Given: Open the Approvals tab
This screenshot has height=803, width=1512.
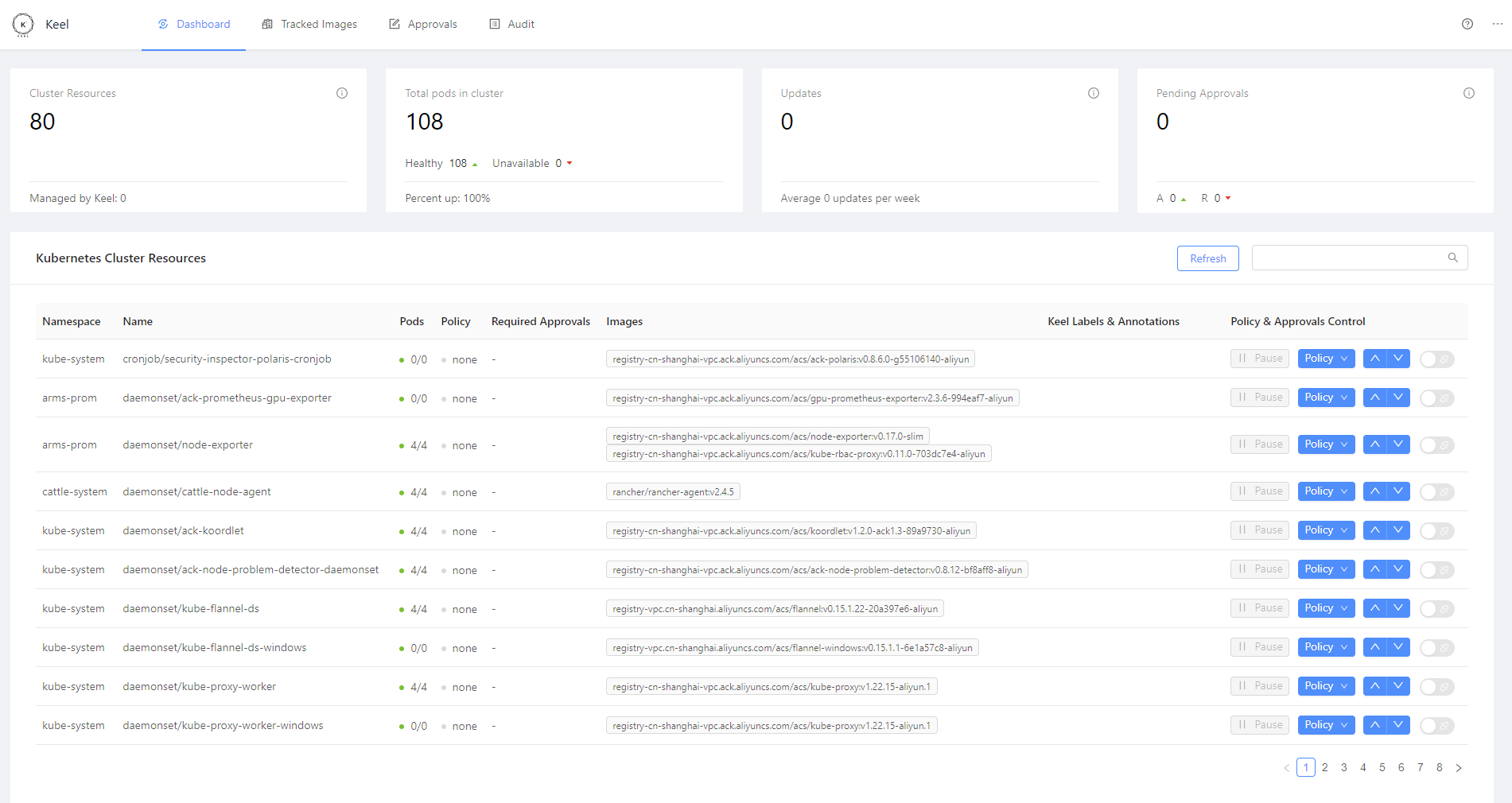Looking at the screenshot, I should click(423, 25).
